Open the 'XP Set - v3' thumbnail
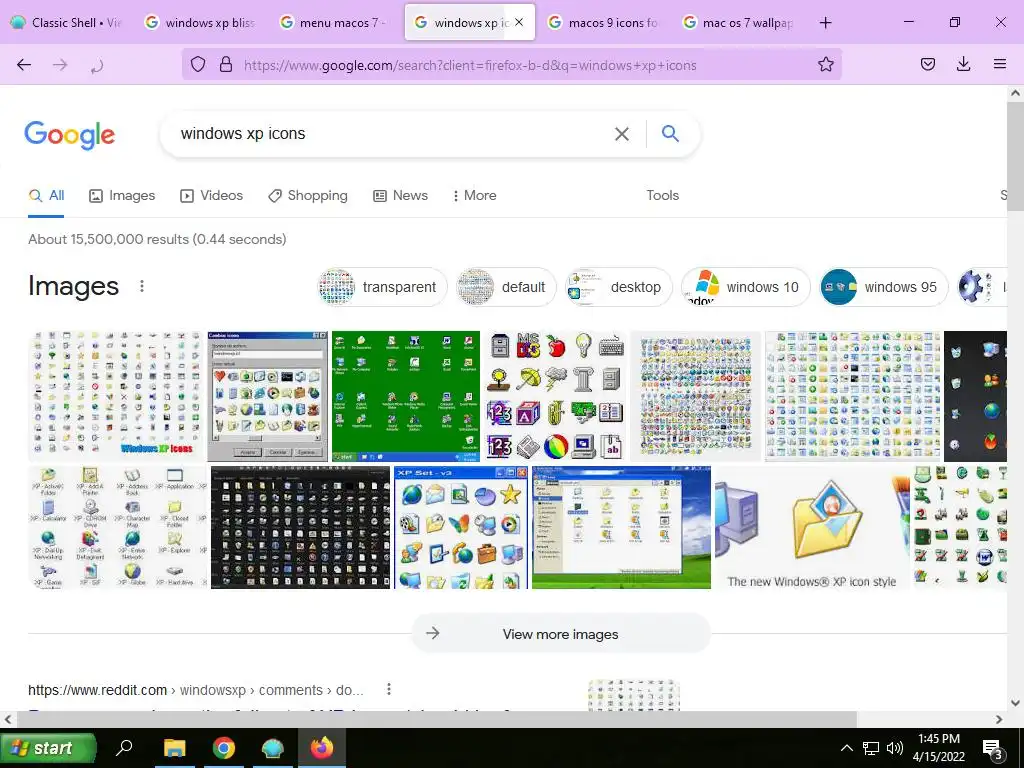 tap(460, 527)
